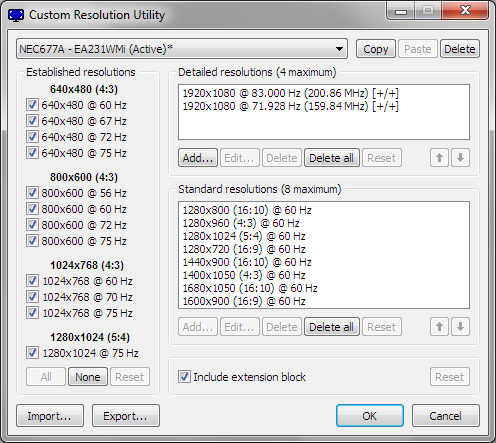Copy the current monitor settings
The image size is (496, 443).
click(376, 49)
